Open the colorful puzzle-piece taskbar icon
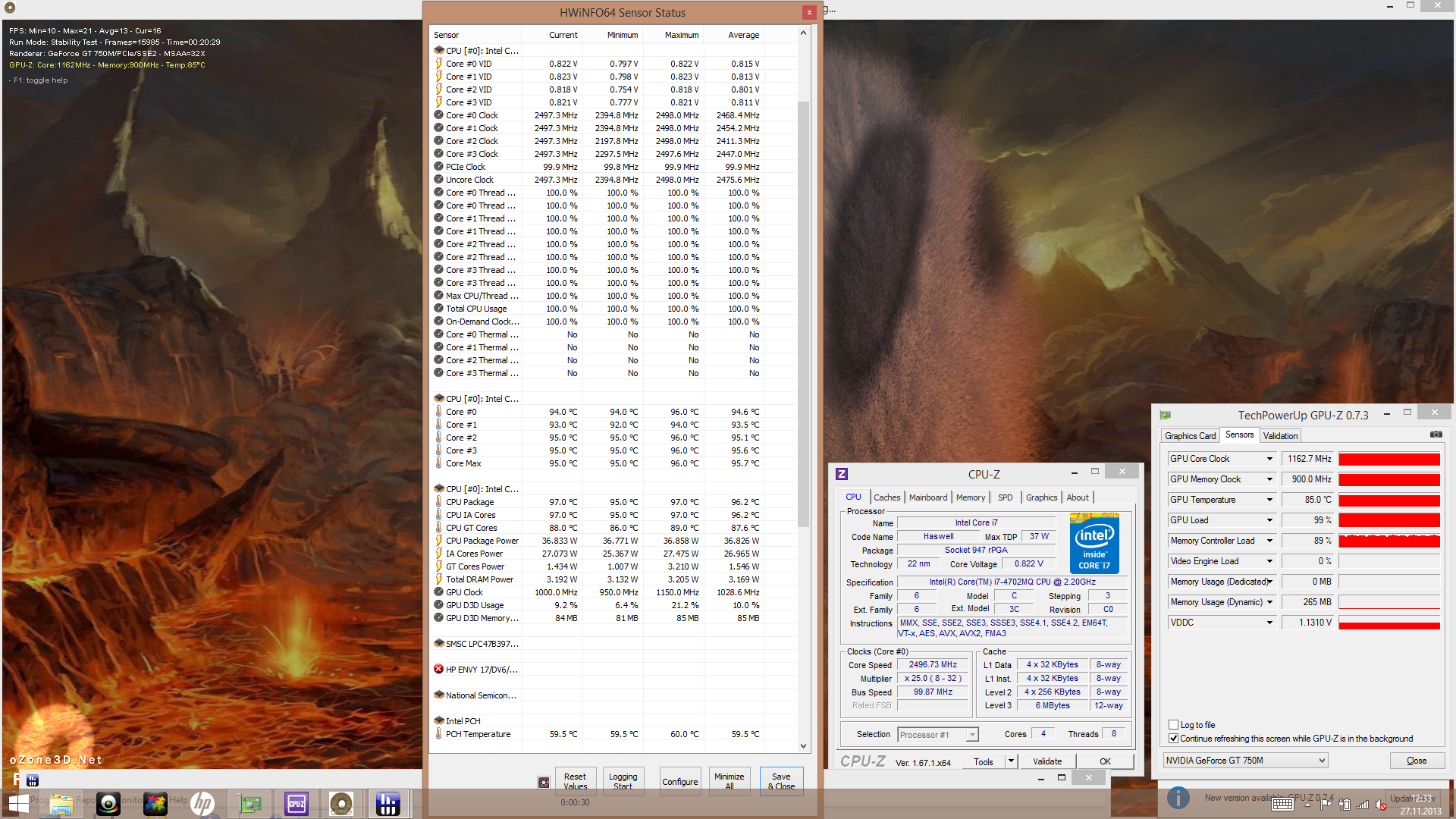Image resolution: width=1456 pixels, height=819 pixels. point(155,804)
